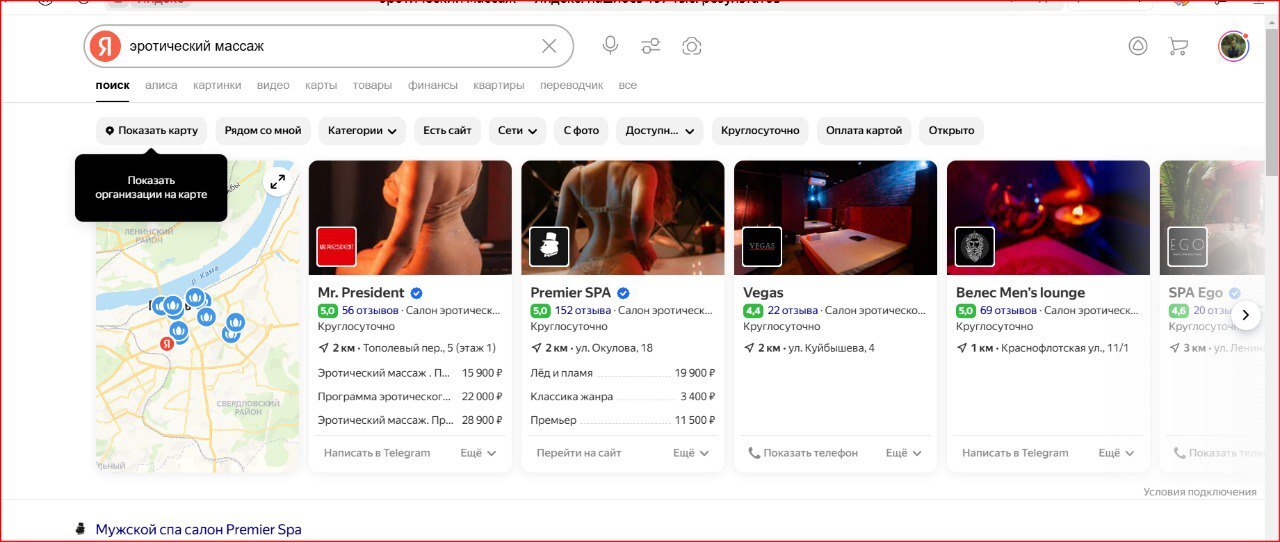Open the Vegas card title
Screen dimensions: 1280x542
tap(764, 293)
